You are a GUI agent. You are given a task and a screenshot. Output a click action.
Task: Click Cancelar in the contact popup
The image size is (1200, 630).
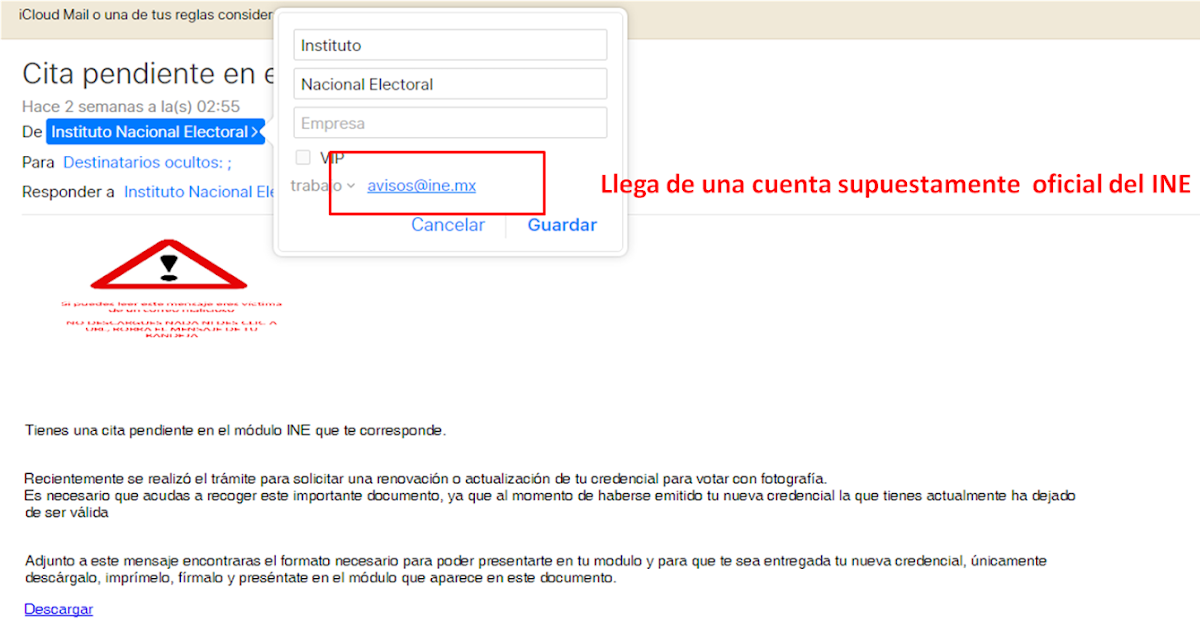click(448, 225)
